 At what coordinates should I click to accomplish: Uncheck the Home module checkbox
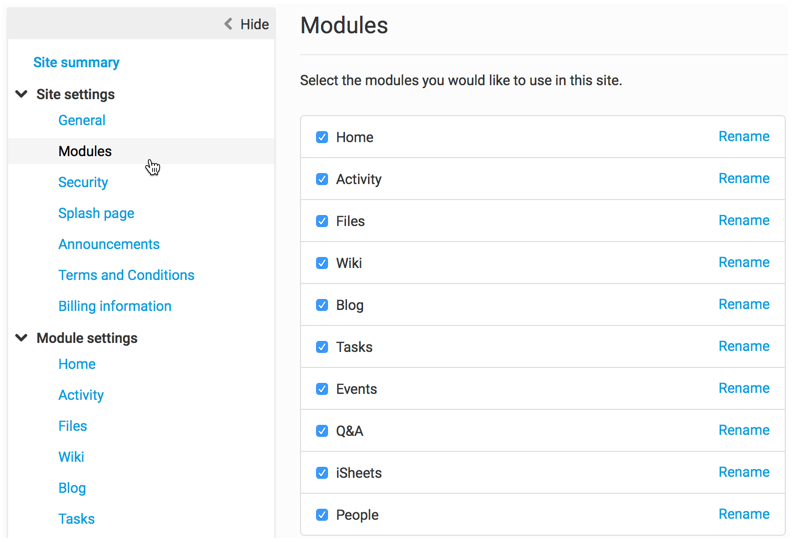pyautogui.click(x=322, y=137)
